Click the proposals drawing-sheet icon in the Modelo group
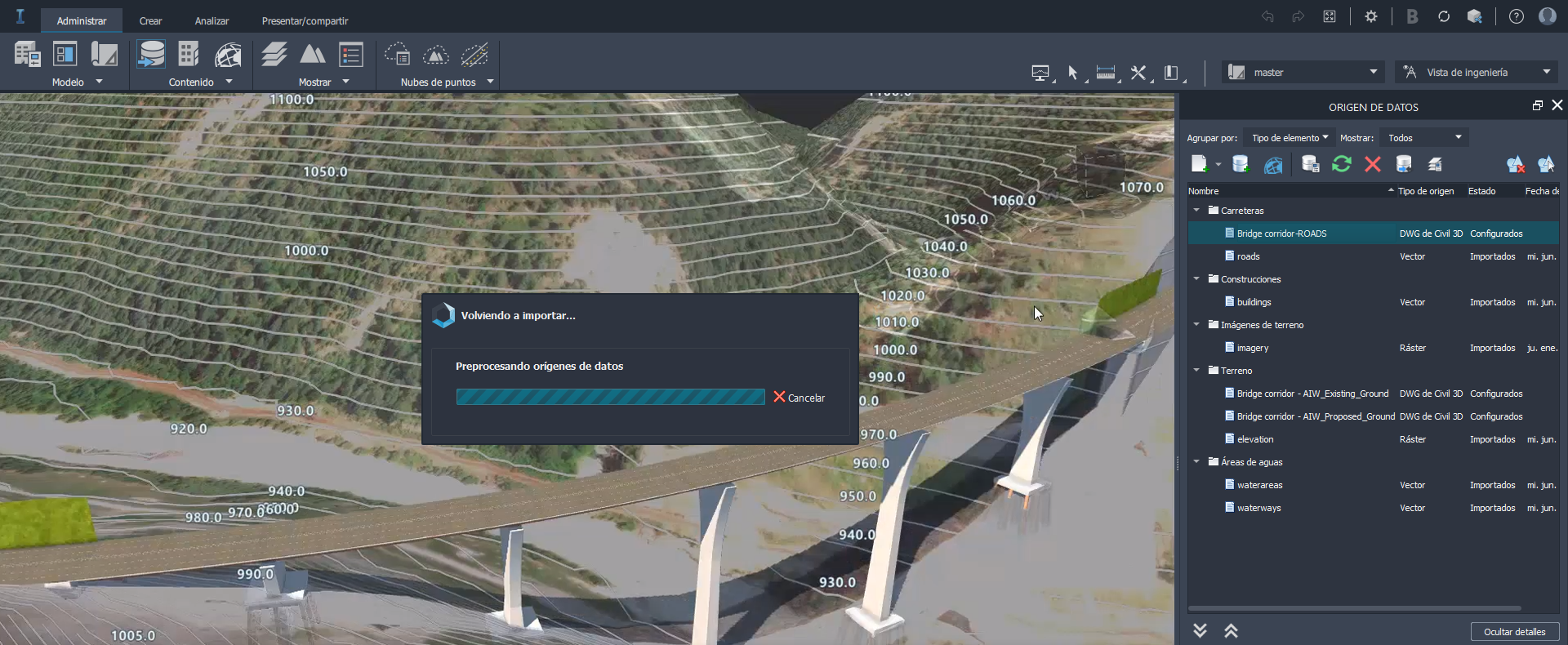This screenshot has width=1568, height=645. click(104, 55)
